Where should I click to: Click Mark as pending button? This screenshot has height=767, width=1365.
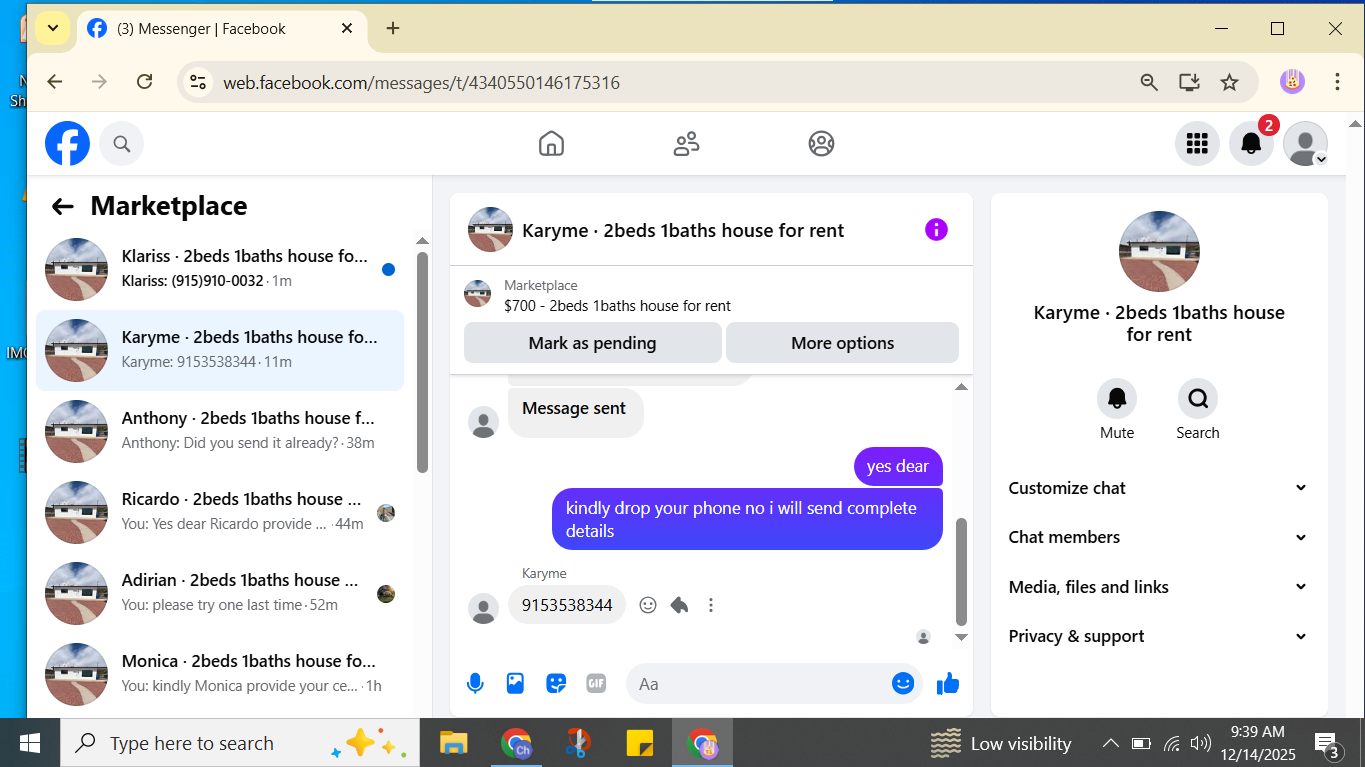pyautogui.click(x=592, y=343)
